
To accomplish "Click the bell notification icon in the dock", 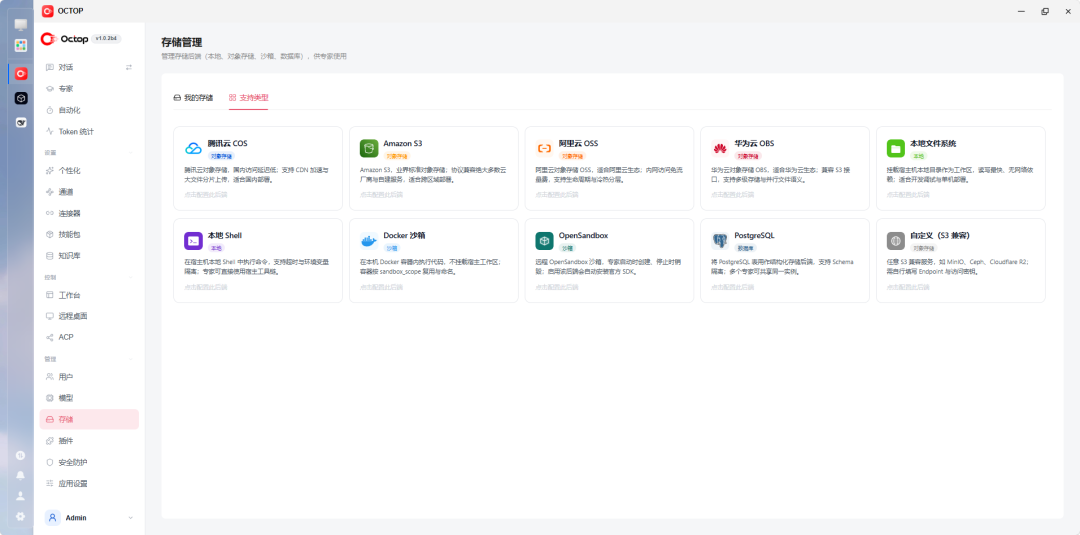I will pyautogui.click(x=21, y=475).
